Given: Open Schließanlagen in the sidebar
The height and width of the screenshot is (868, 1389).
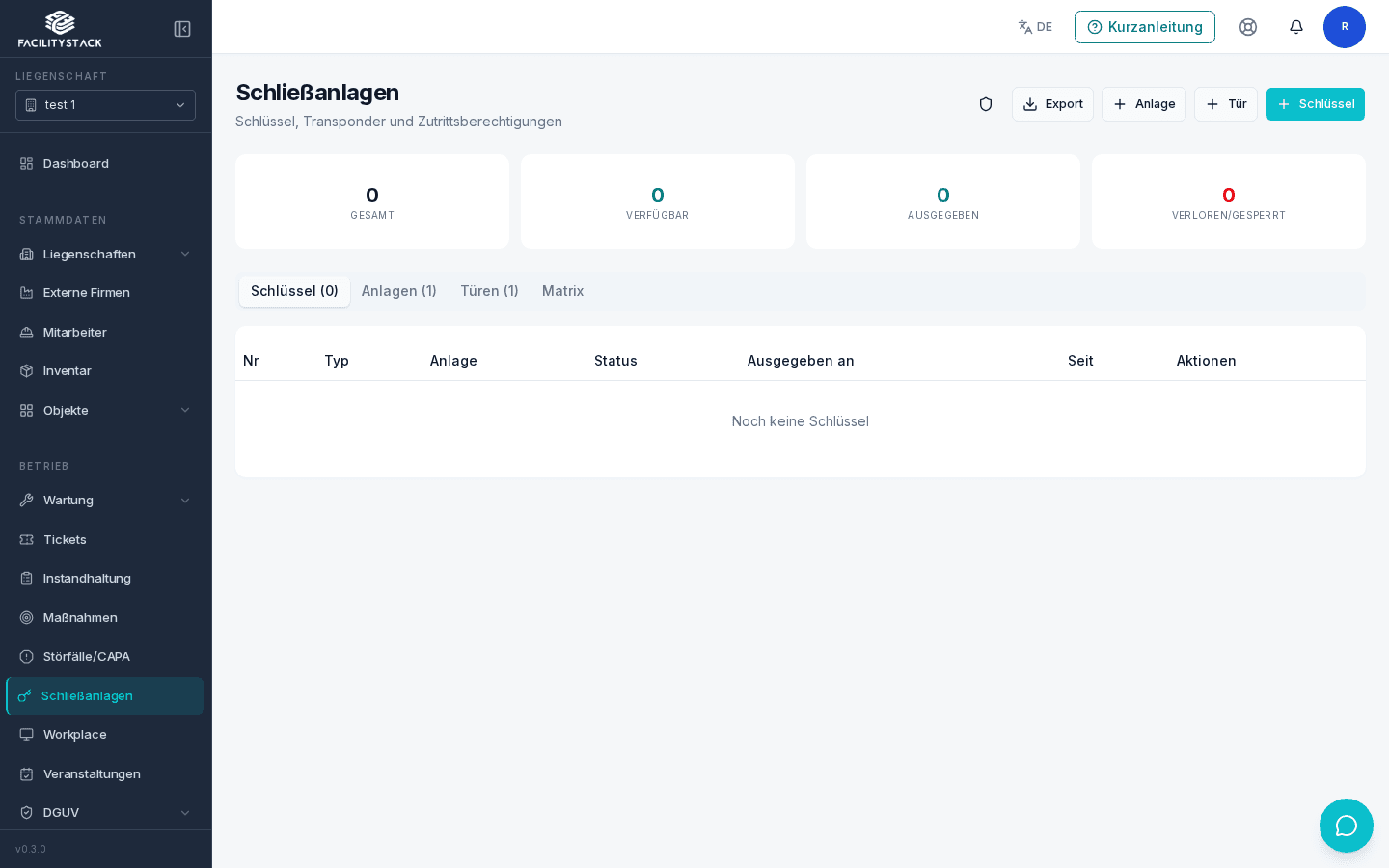Looking at the screenshot, I should (105, 695).
